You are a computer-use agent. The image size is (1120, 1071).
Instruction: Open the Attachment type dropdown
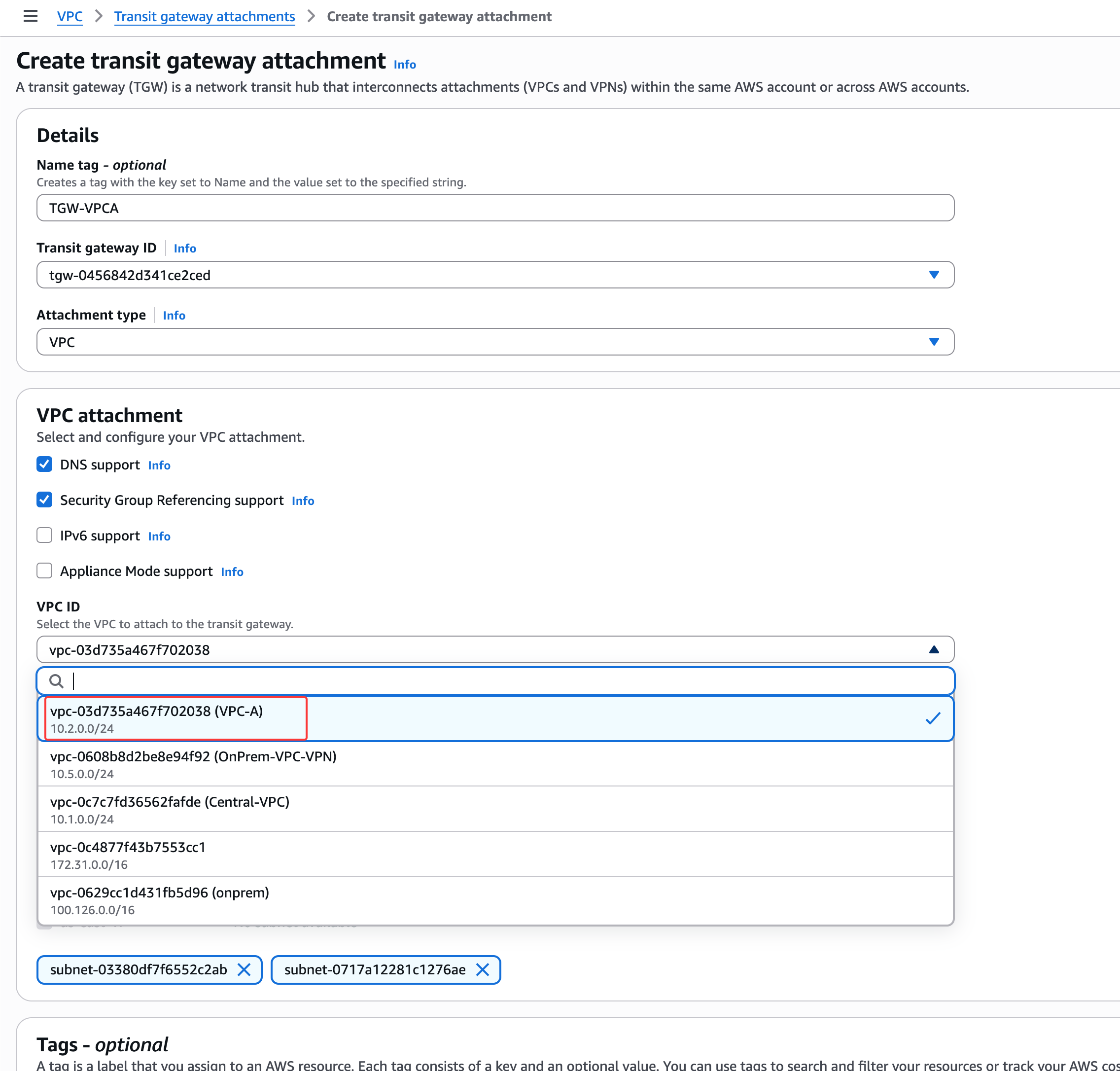point(933,342)
